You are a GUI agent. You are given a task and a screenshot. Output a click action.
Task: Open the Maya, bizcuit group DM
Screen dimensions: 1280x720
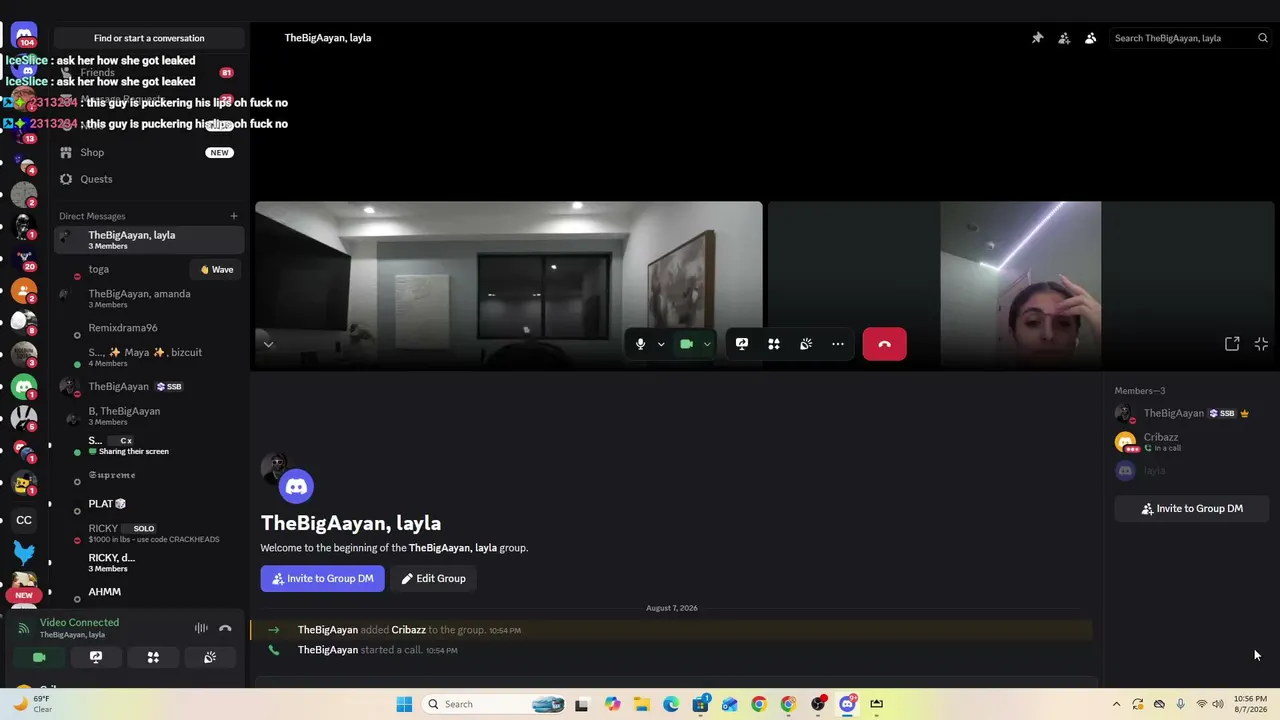(149, 357)
